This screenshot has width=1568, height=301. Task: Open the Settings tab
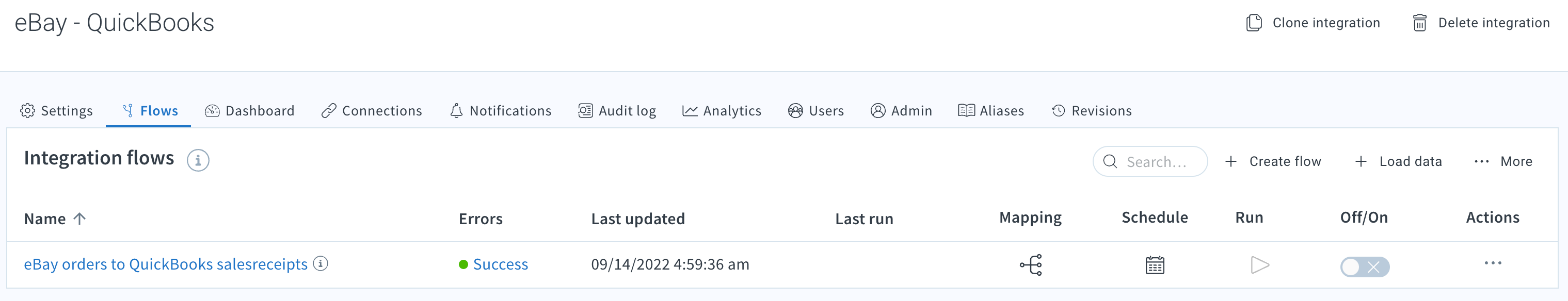point(57,111)
